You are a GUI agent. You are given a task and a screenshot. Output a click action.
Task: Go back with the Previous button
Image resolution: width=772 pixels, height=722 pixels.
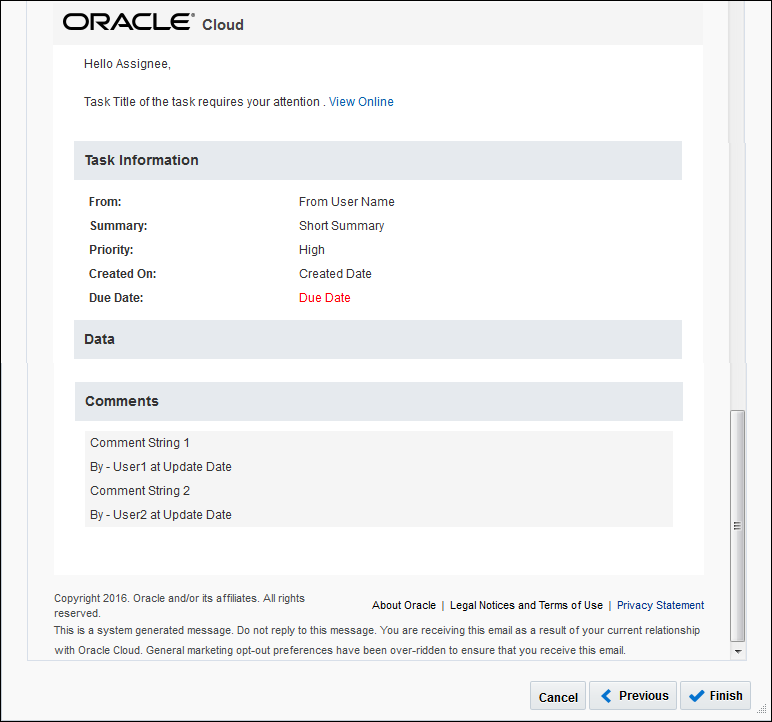tap(633, 695)
